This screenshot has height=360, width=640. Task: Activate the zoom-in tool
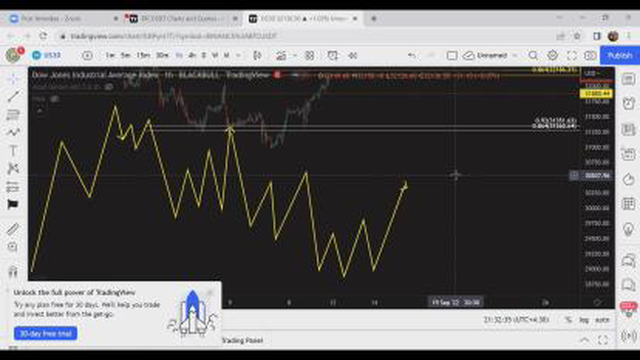pos(13,247)
